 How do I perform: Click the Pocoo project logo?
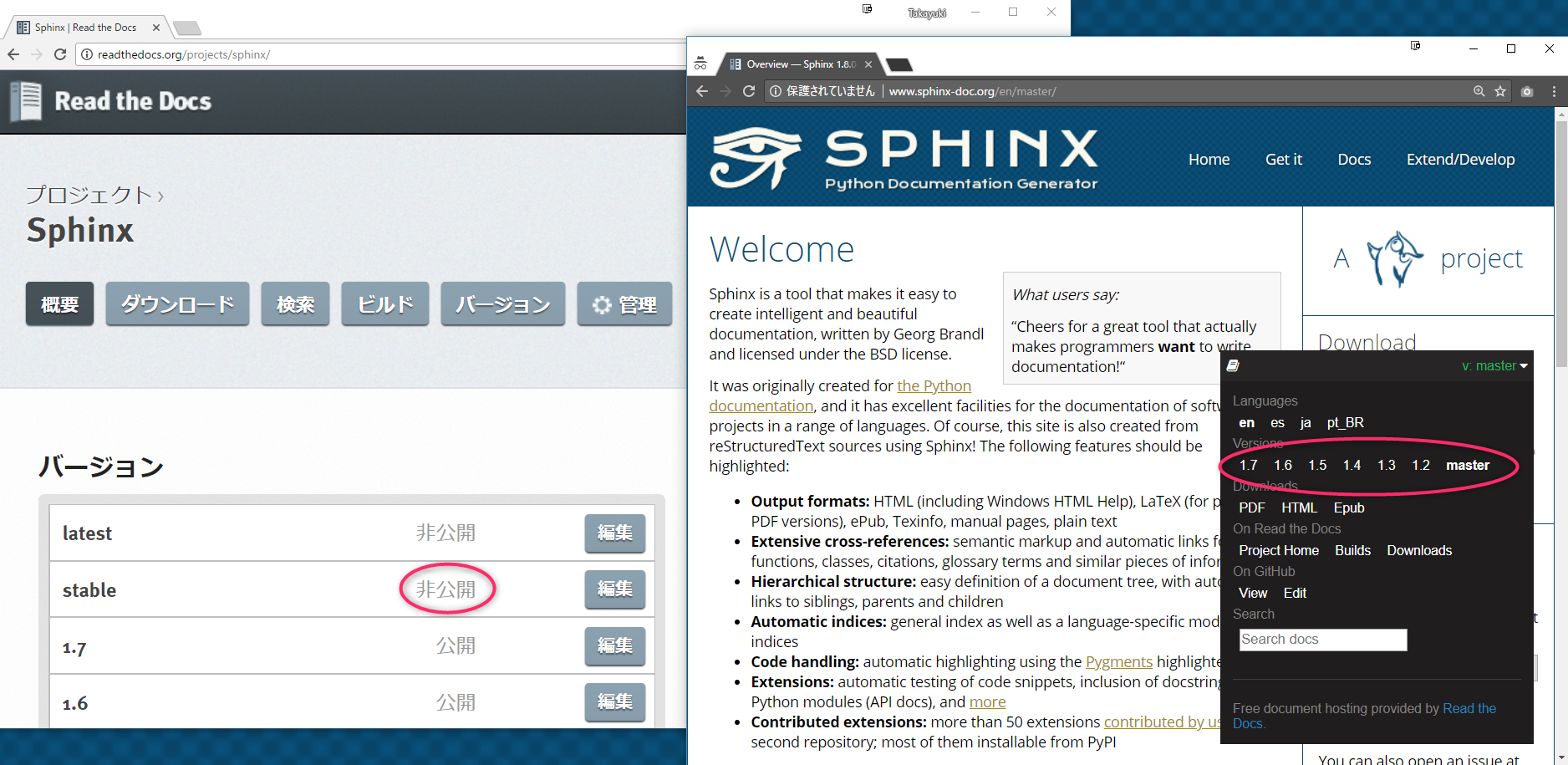pos(1395,258)
